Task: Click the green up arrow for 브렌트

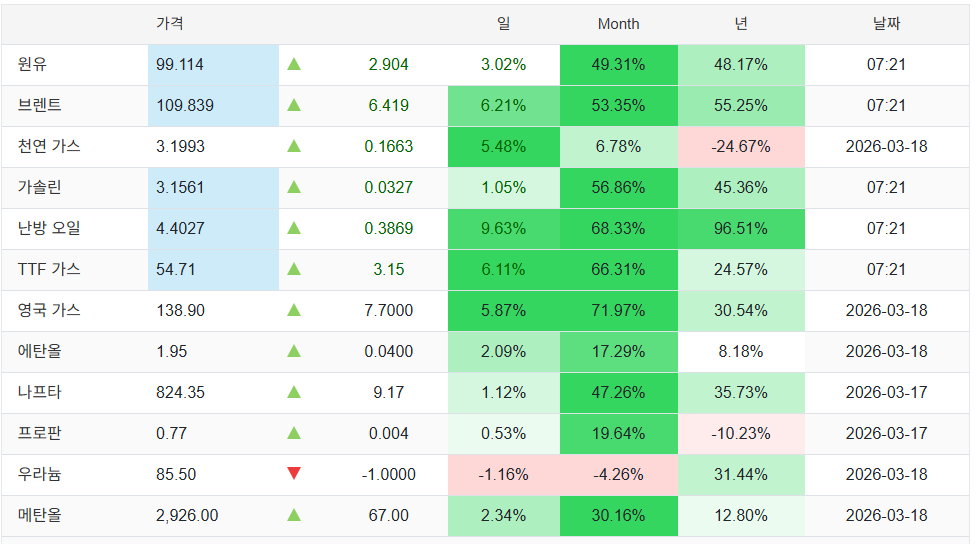Action: pyautogui.click(x=294, y=106)
